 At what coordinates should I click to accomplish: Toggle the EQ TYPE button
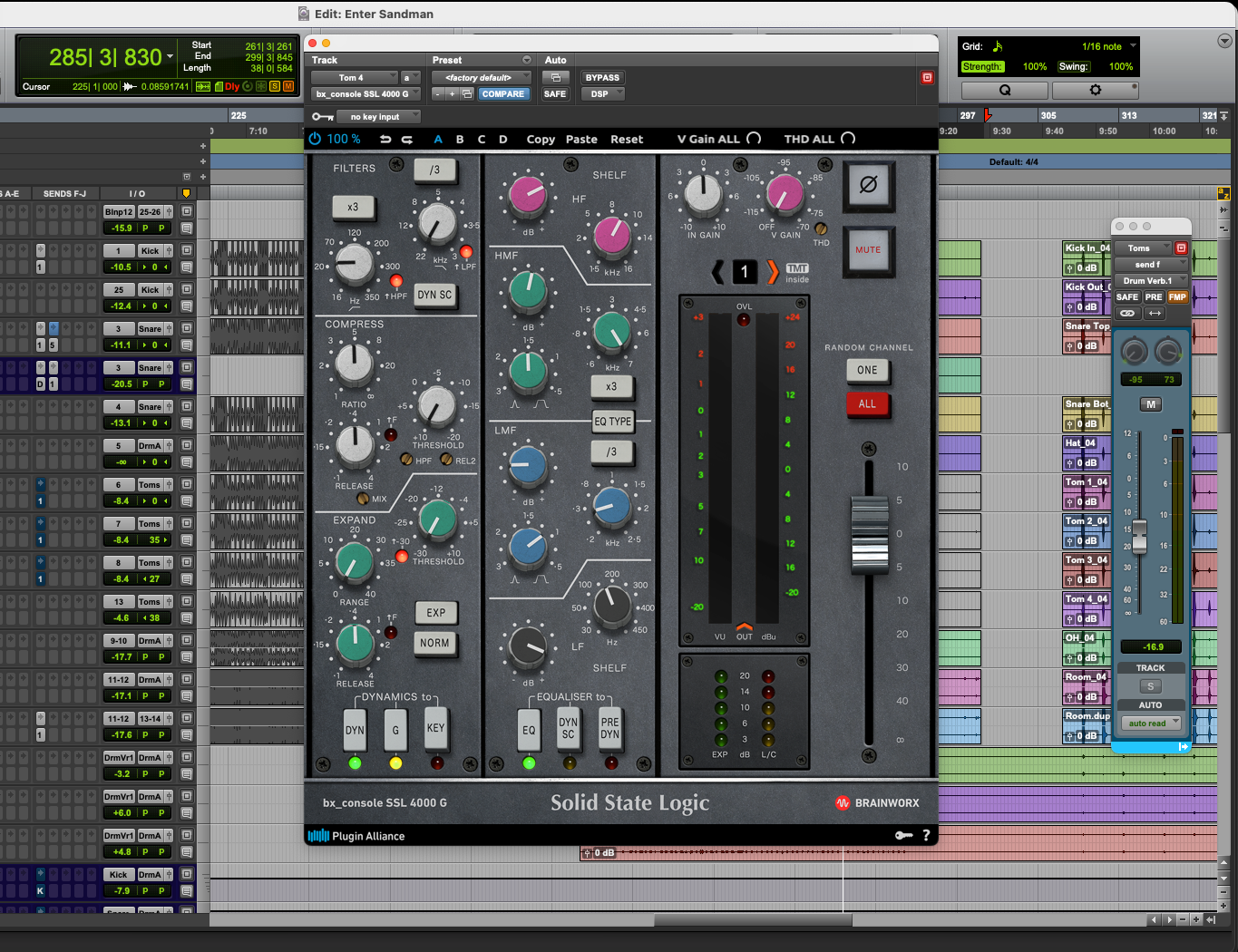coord(612,421)
